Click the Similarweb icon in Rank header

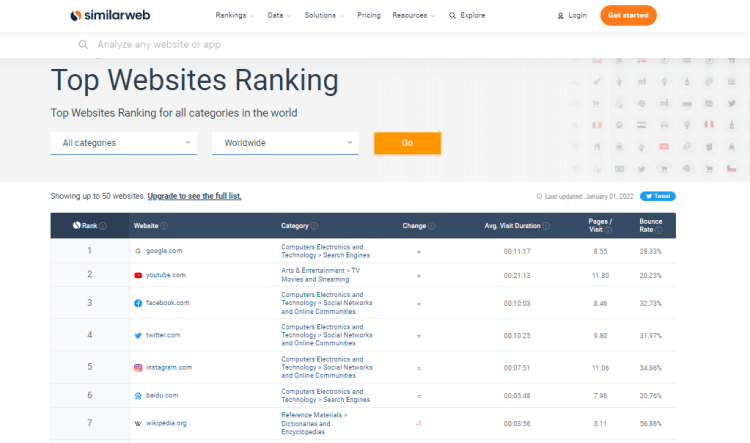point(77,225)
